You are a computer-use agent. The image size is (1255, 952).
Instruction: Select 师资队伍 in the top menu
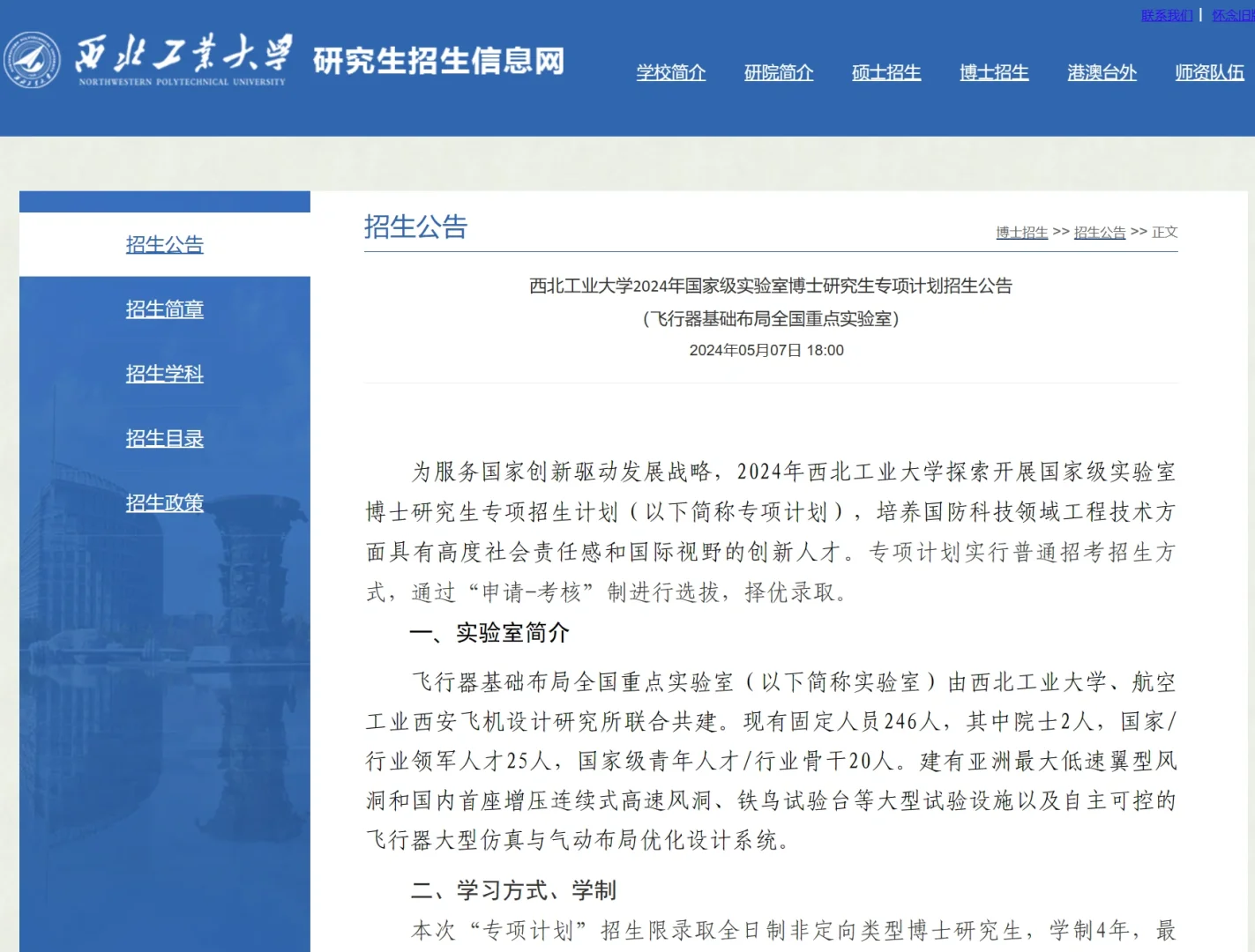click(x=1209, y=72)
